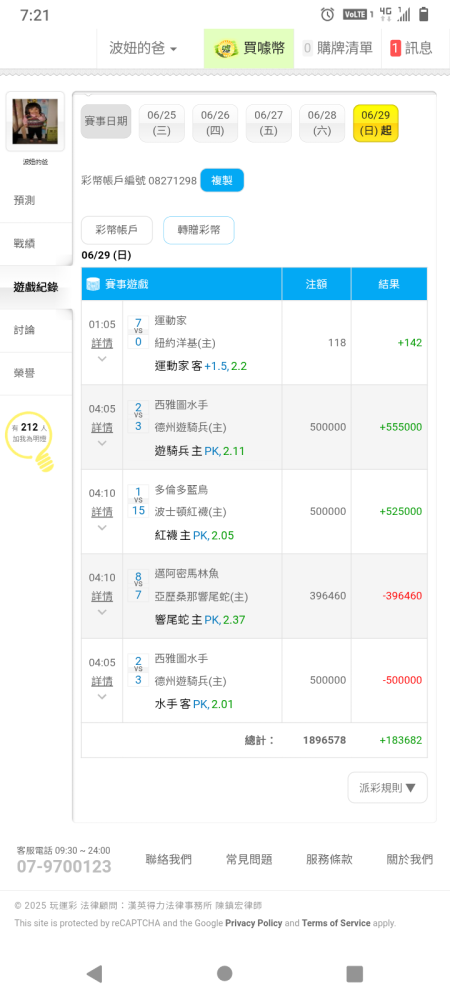The width and height of the screenshot is (450, 1000).
Task: Copy account number with 複製 button
Action: pyautogui.click(x=222, y=180)
